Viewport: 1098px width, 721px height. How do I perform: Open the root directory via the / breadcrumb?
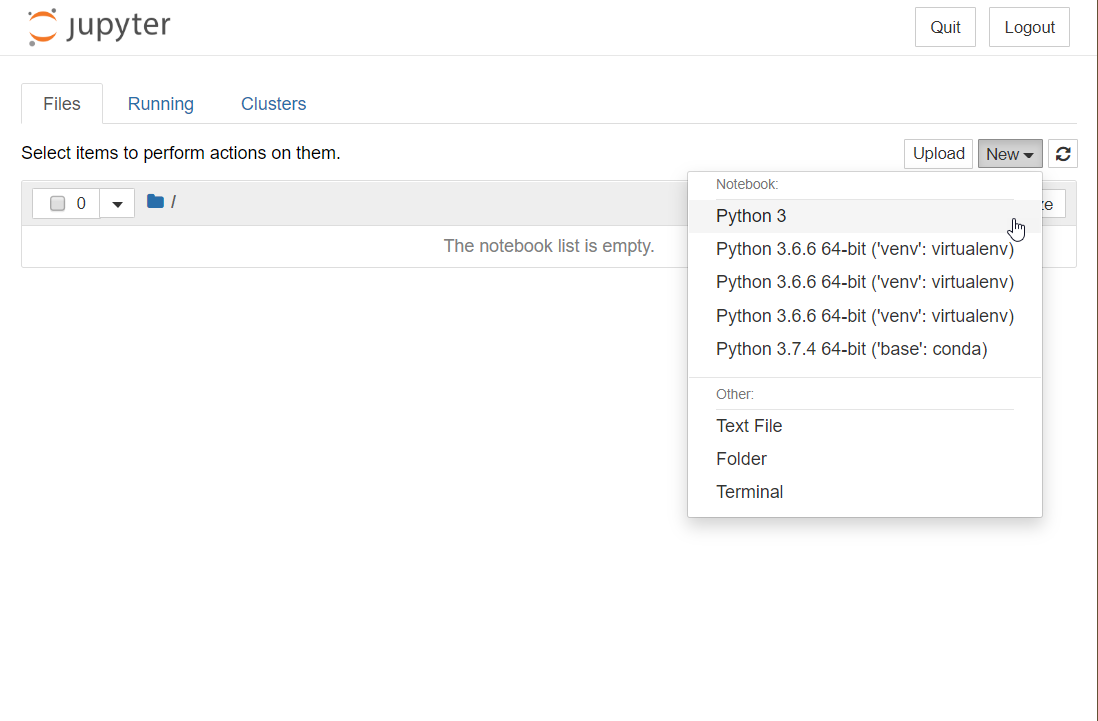click(174, 202)
